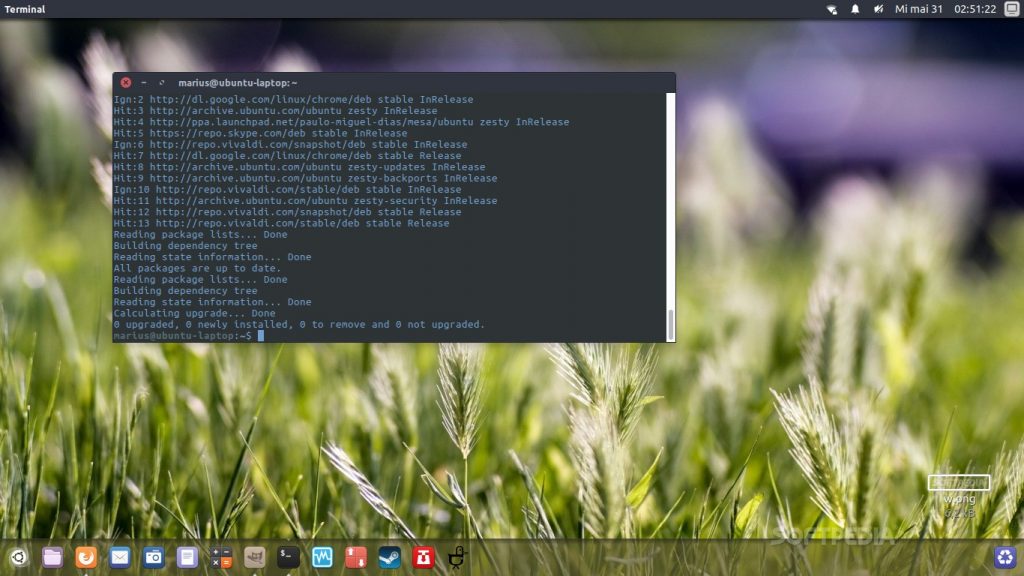Open calendar from date Mi mai 31
Viewport: 1024px width, 576px height.
916,9
